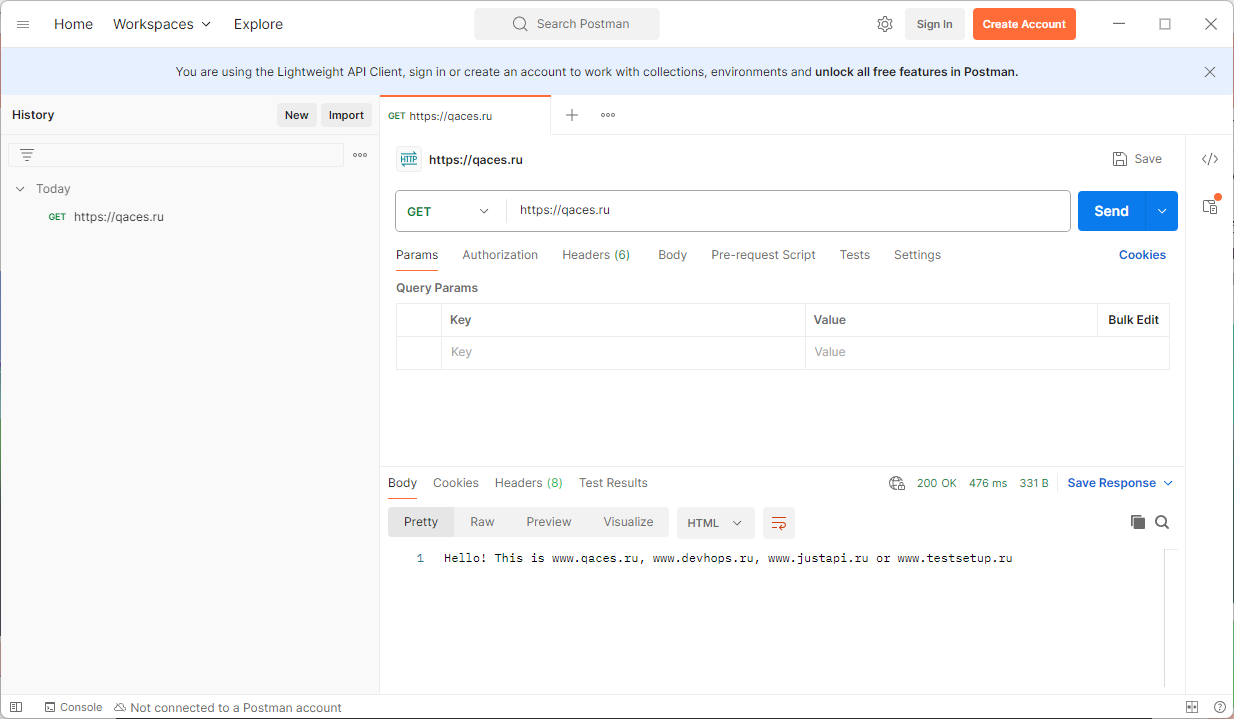The width and height of the screenshot is (1234, 719).
Task: Click the network globe icon by 200 OK
Action: tap(897, 483)
